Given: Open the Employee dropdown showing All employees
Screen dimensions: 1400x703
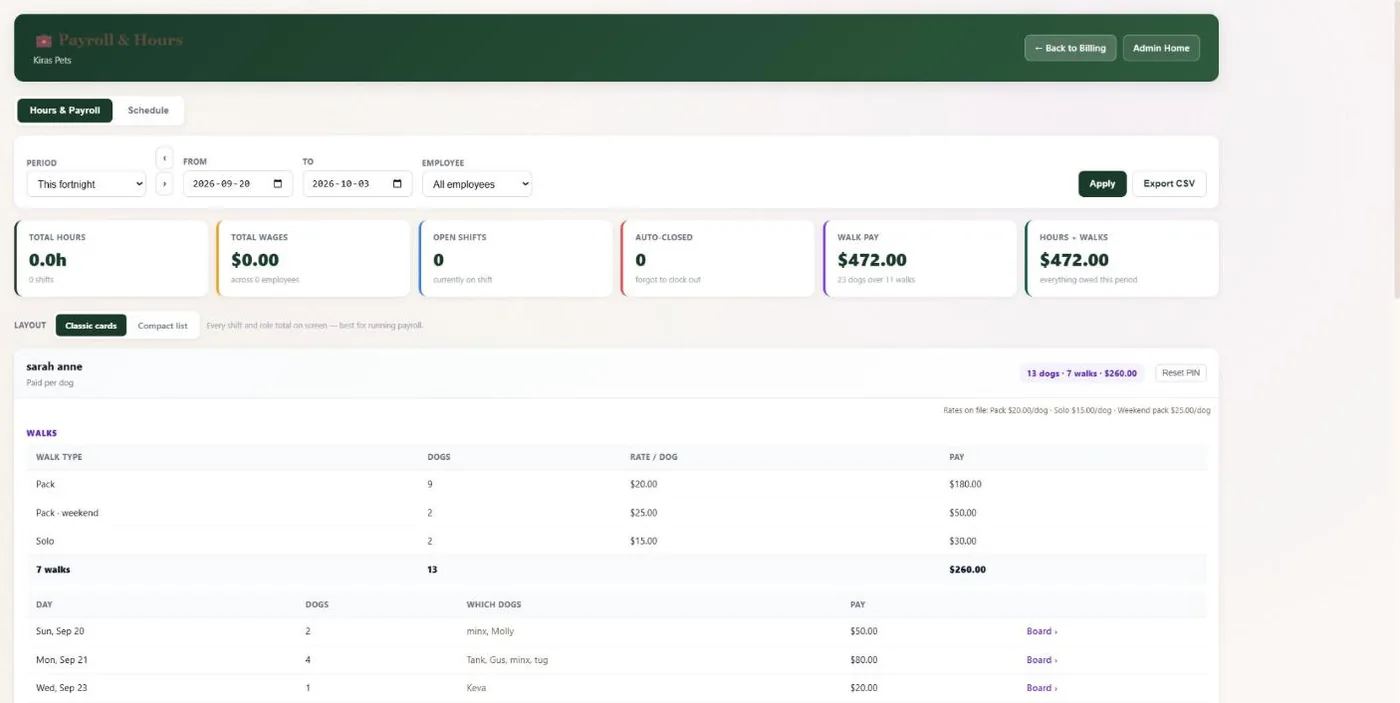Looking at the screenshot, I should point(477,184).
